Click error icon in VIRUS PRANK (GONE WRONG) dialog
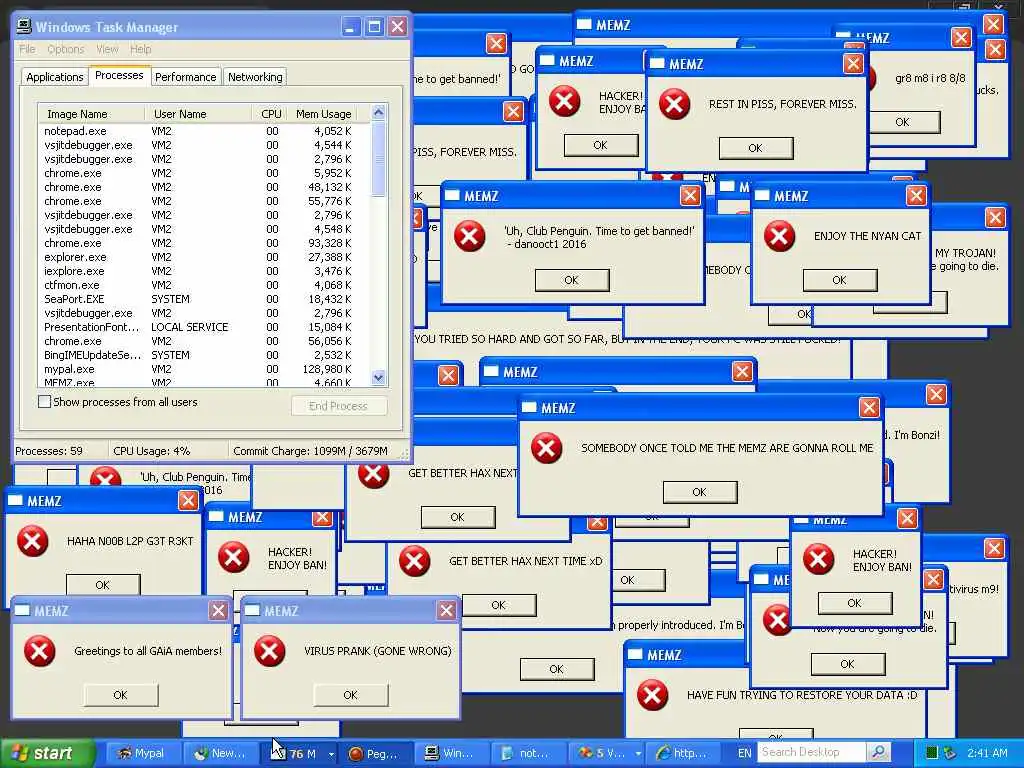 [x=269, y=650]
